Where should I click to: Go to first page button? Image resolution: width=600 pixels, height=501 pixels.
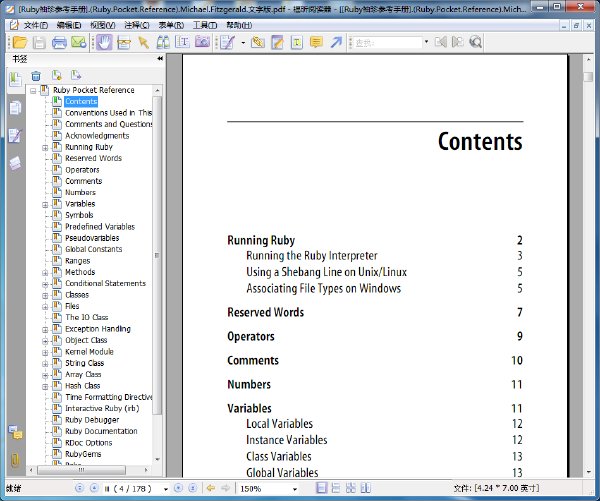(79, 488)
